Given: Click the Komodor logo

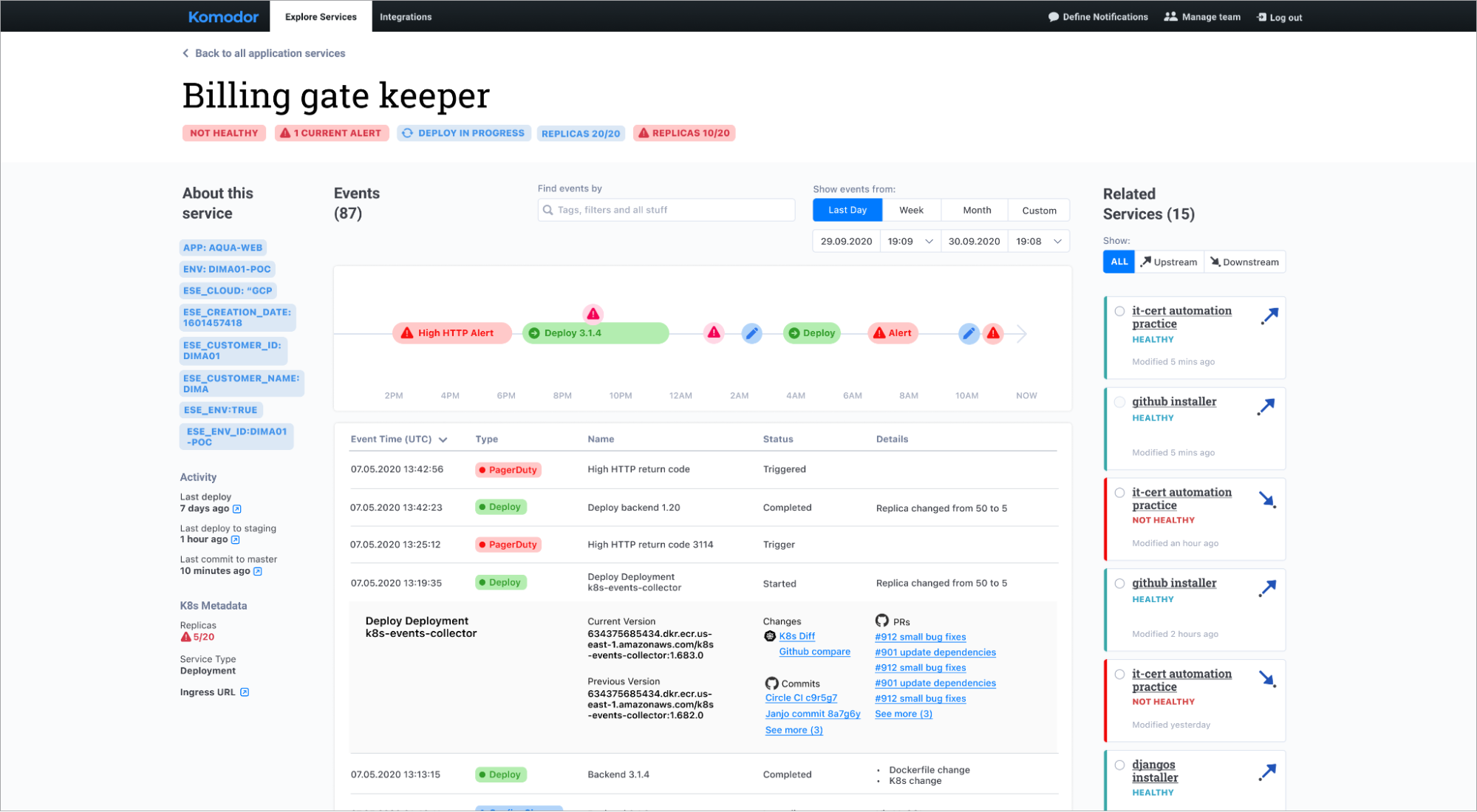Looking at the screenshot, I should (x=223, y=16).
